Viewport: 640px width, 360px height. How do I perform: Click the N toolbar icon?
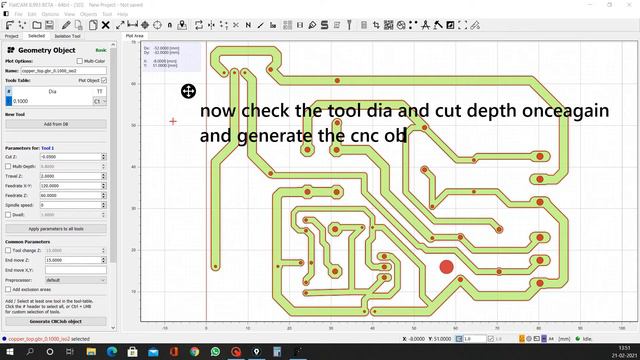[248, 25]
